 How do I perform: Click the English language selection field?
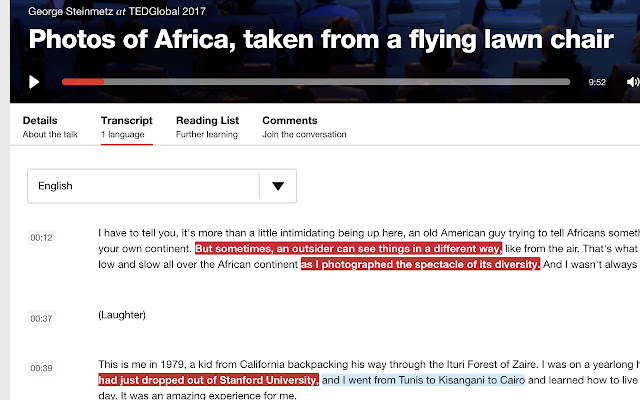162,186
